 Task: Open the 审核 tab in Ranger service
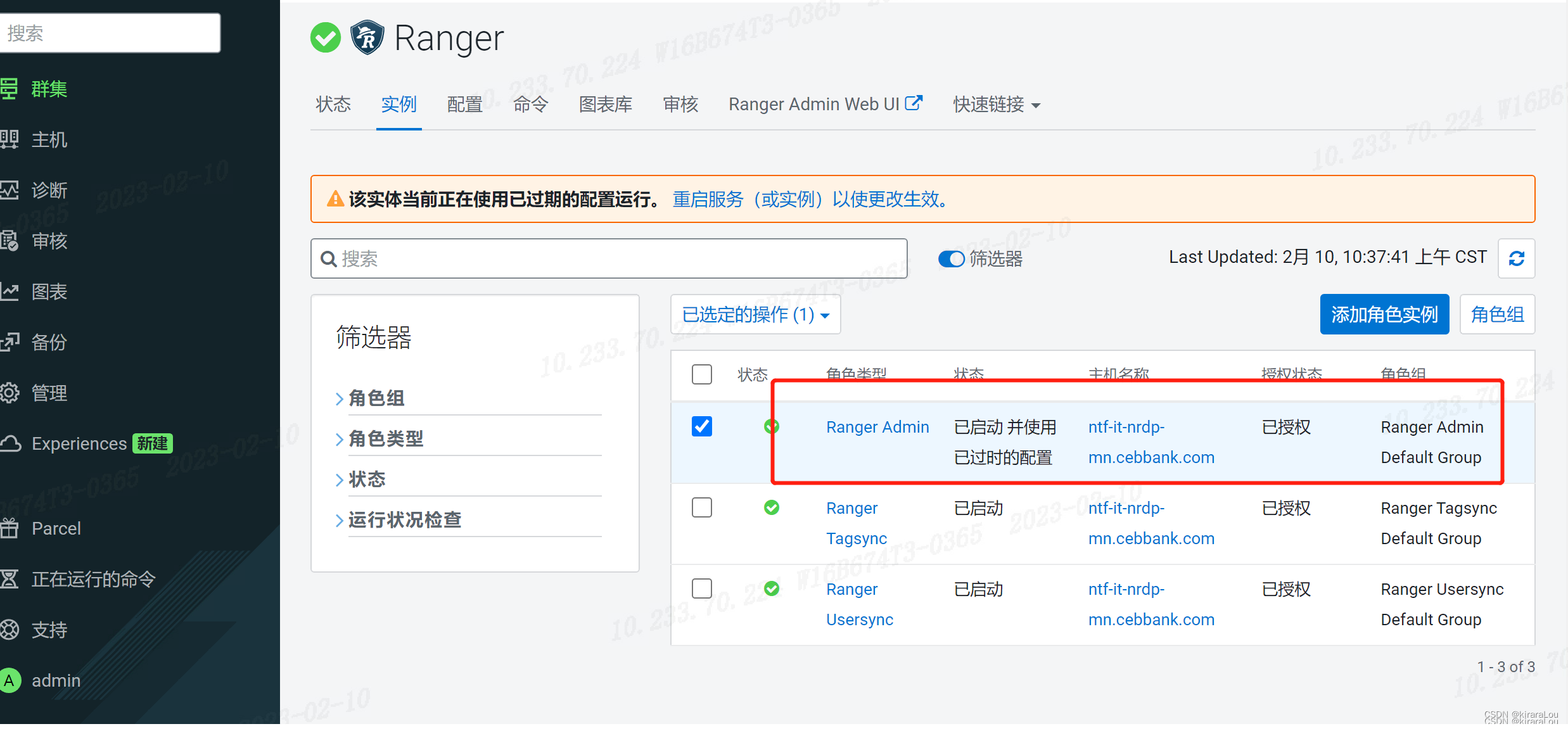tap(680, 105)
